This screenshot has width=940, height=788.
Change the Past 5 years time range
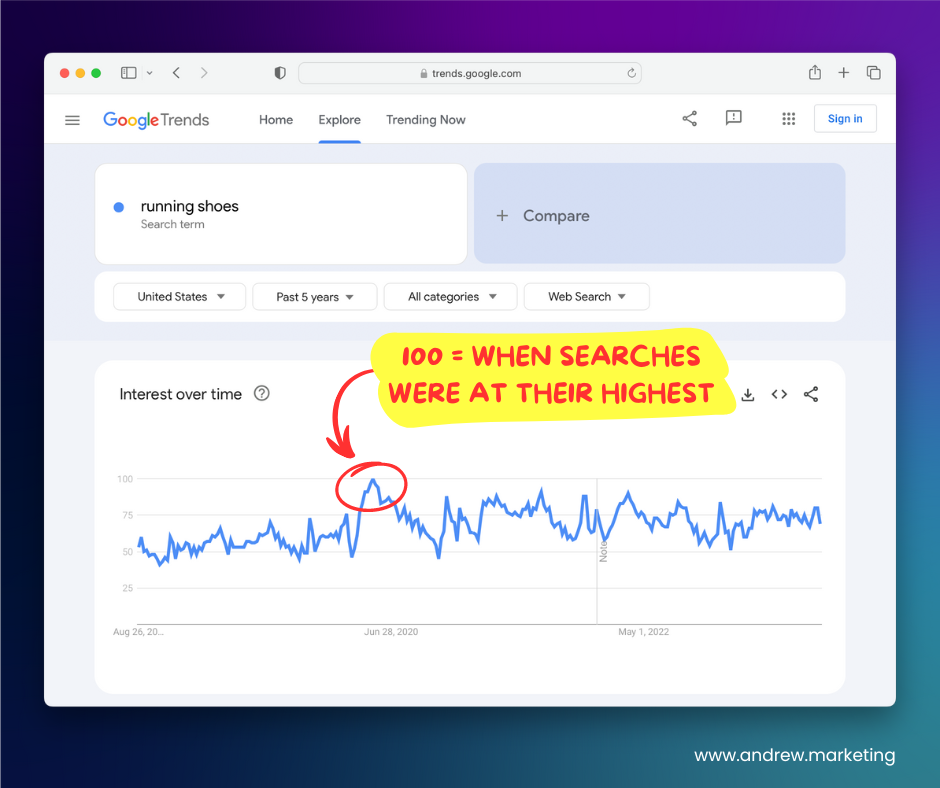tap(314, 296)
